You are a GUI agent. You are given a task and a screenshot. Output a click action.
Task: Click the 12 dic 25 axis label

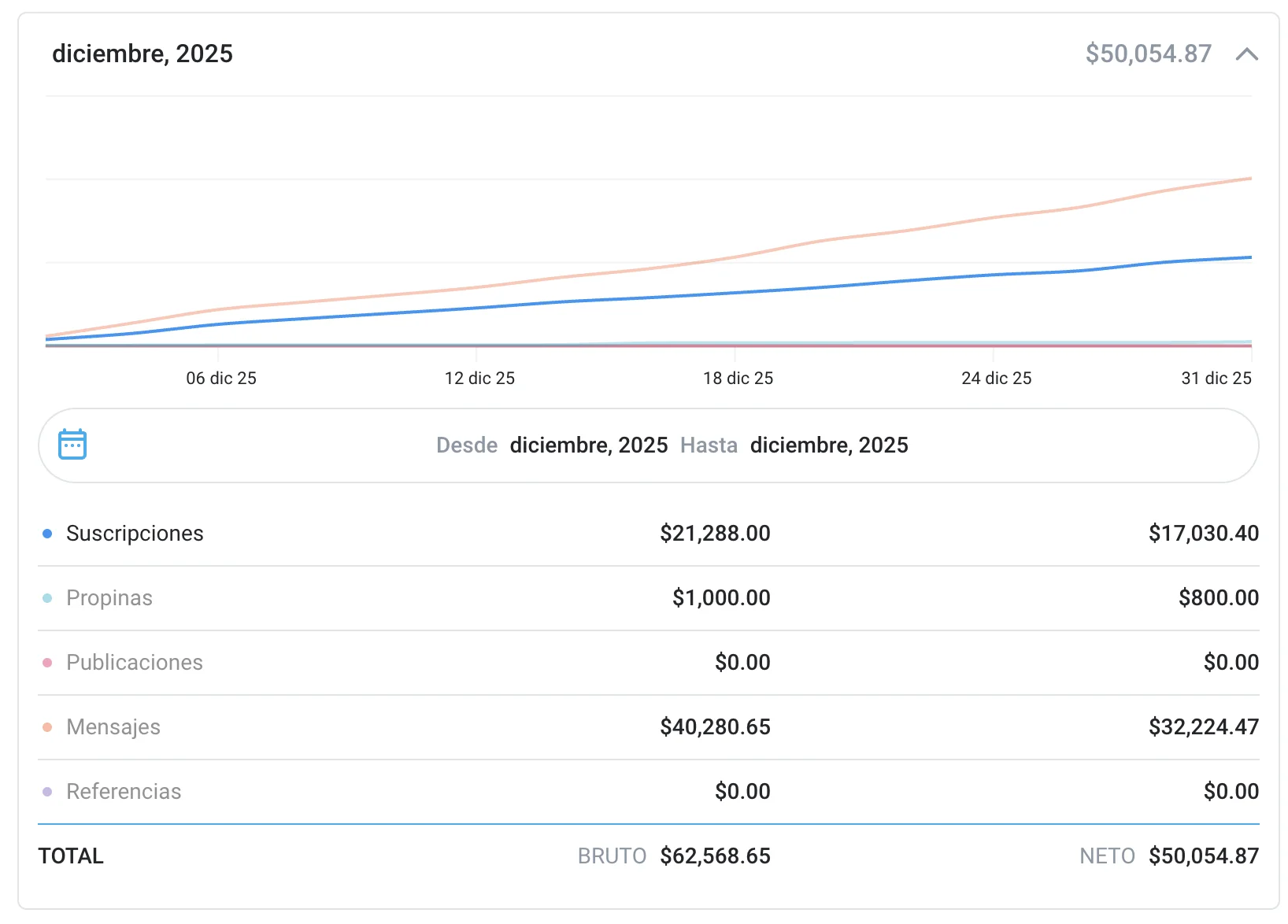pyautogui.click(x=479, y=379)
